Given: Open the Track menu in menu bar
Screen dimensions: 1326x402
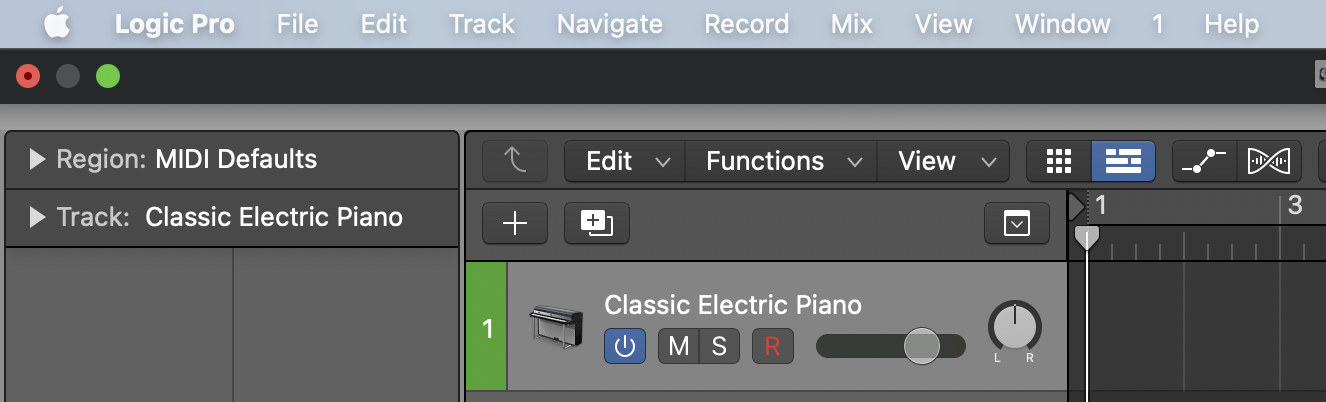Looking at the screenshot, I should tap(481, 23).
